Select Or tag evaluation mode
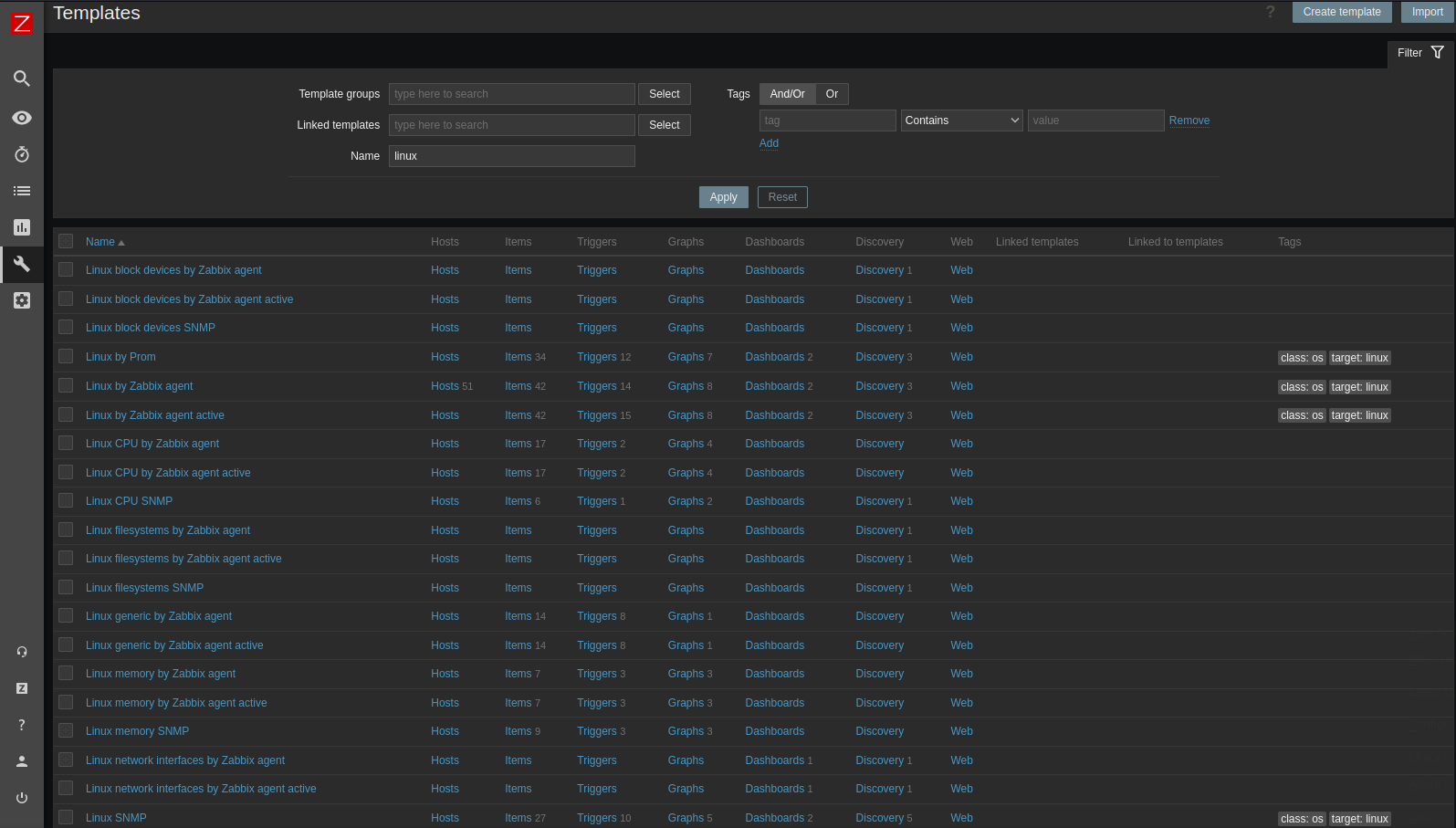 (832, 94)
